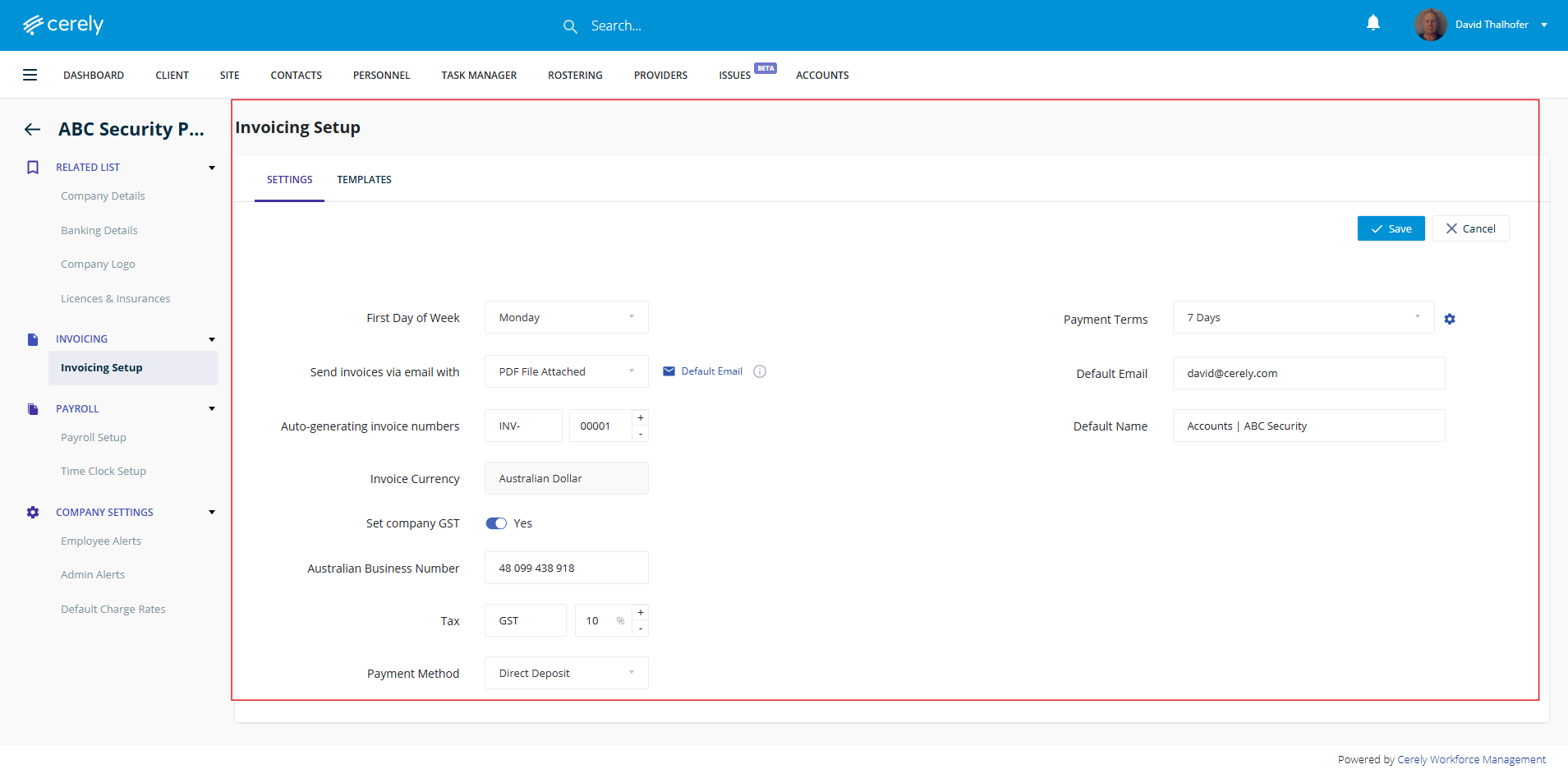1568x769 pixels.
Task: Open the Payment Method dropdown
Action: tap(566, 673)
